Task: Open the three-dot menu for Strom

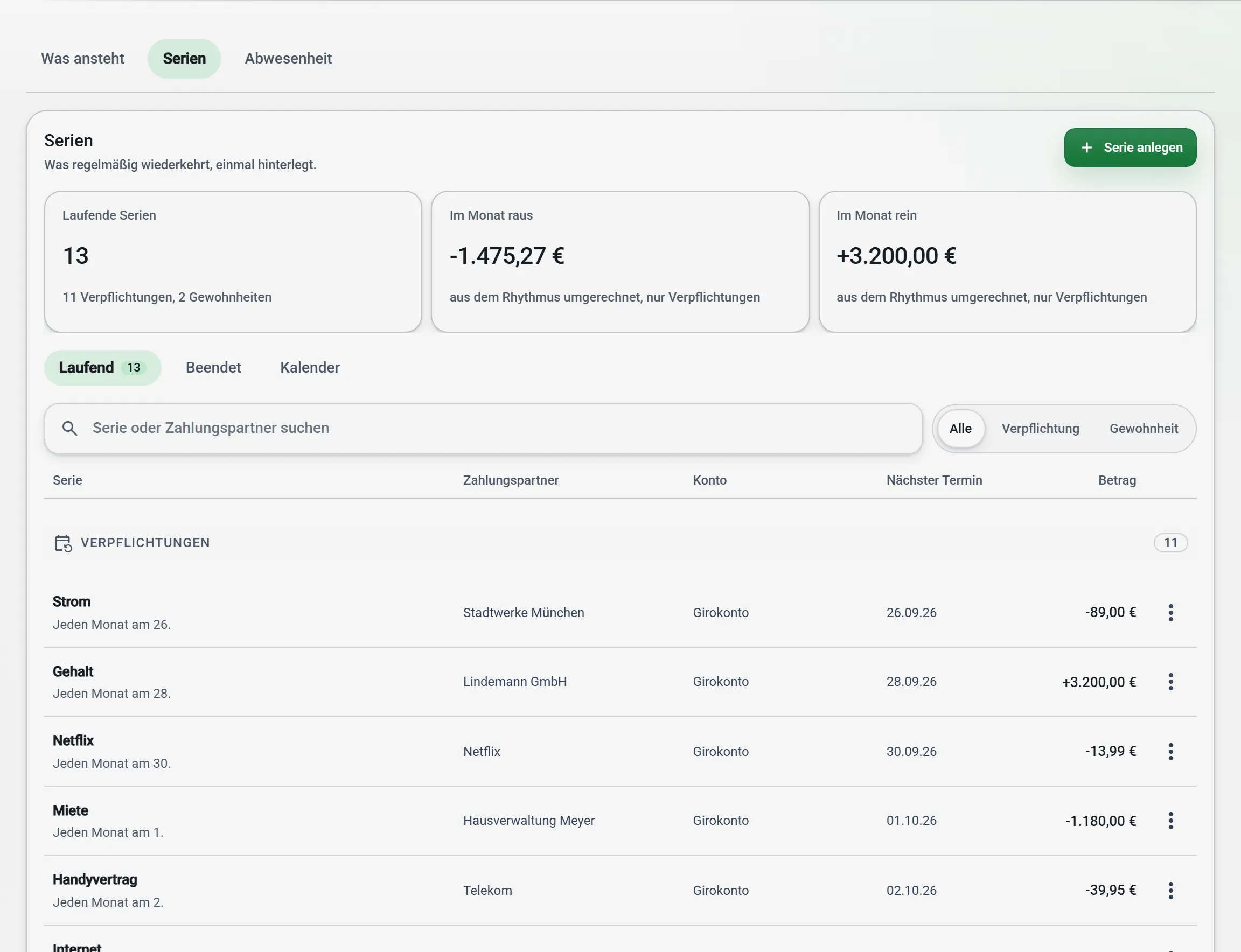Action: pos(1170,613)
